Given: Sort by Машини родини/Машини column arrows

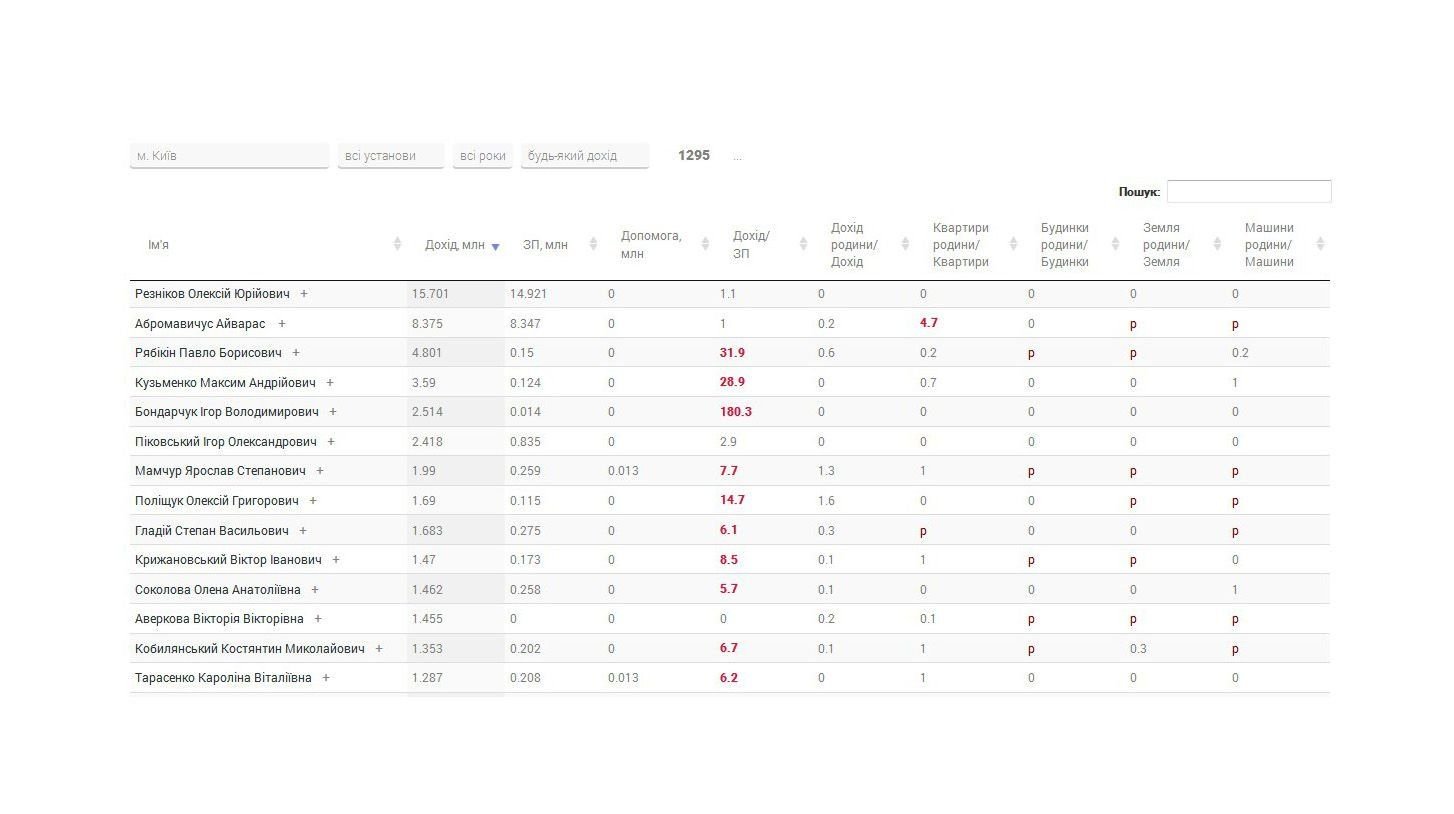Looking at the screenshot, I should [x=1320, y=244].
